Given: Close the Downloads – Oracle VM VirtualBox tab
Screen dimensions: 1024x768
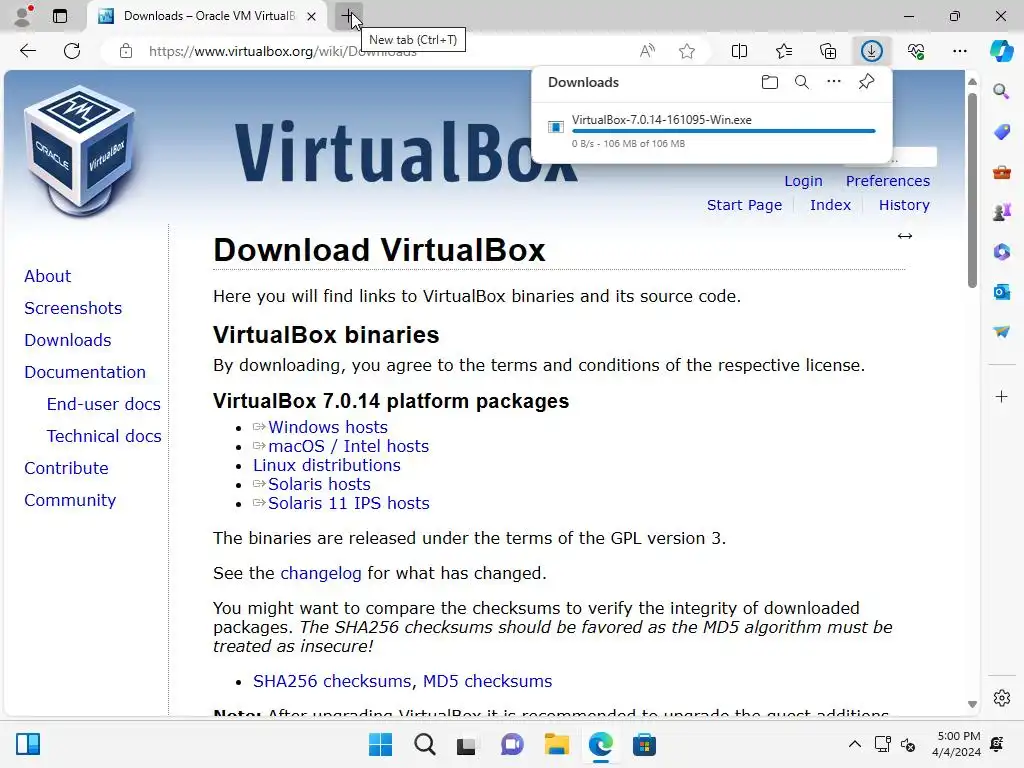Looking at the screenshot, I should [312, 16].
